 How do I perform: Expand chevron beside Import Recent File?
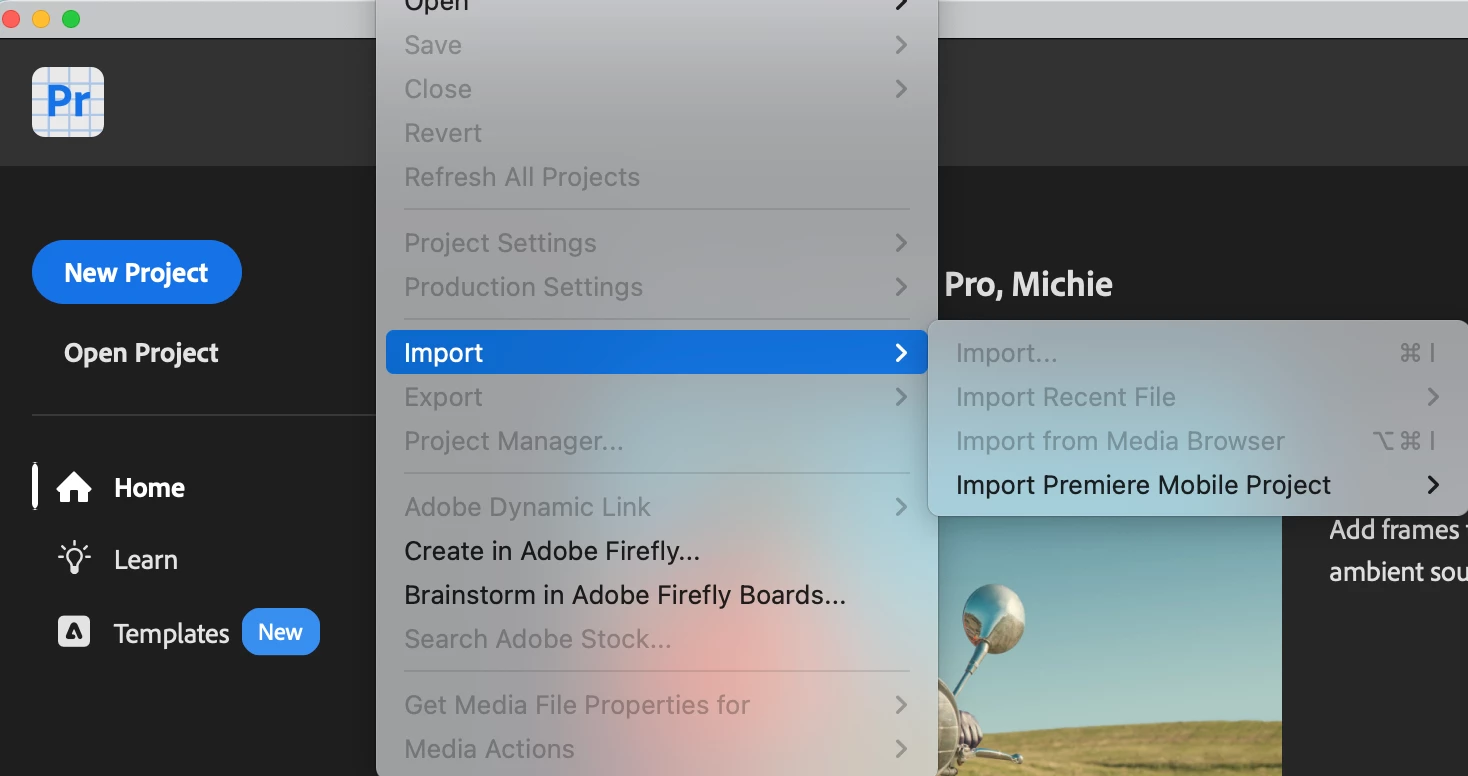coord(1433,397)
